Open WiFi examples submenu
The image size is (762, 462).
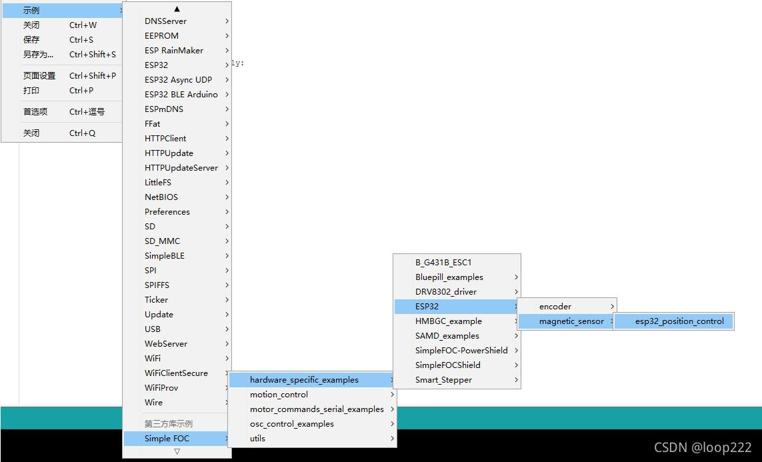[177, 359]
